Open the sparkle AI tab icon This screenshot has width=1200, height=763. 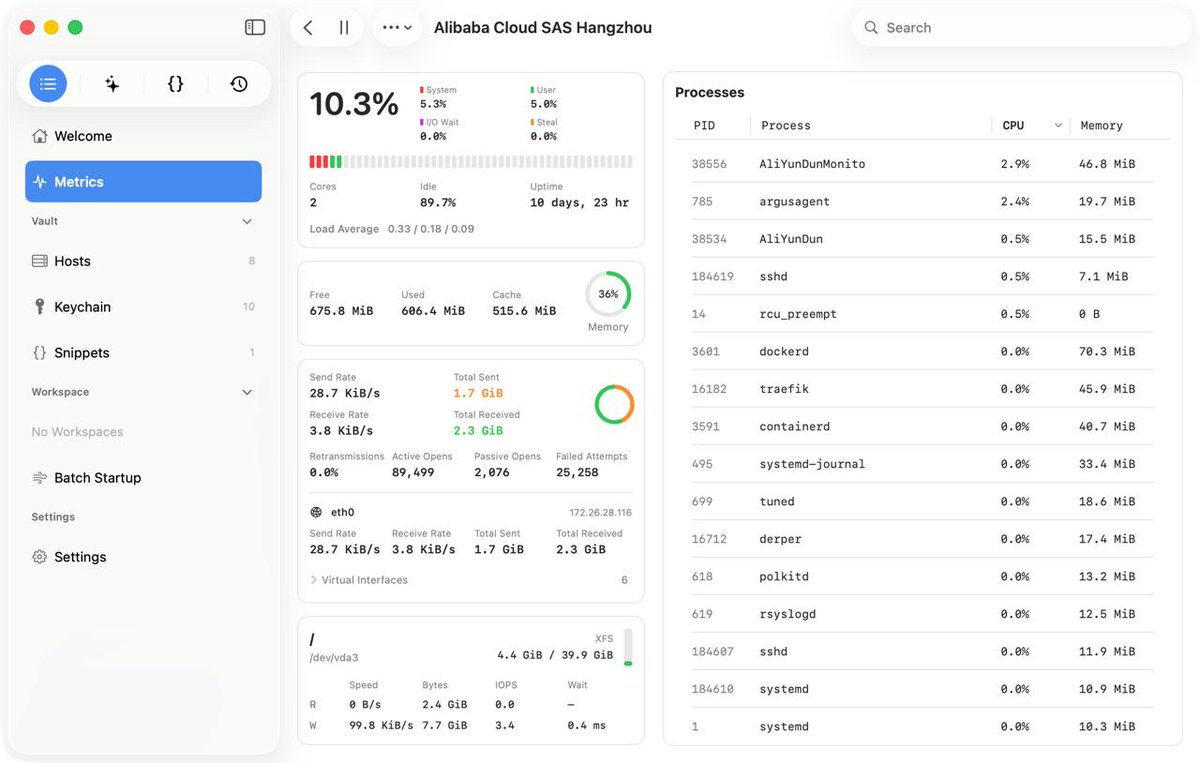pyautogui.click(x=112, y=84)
